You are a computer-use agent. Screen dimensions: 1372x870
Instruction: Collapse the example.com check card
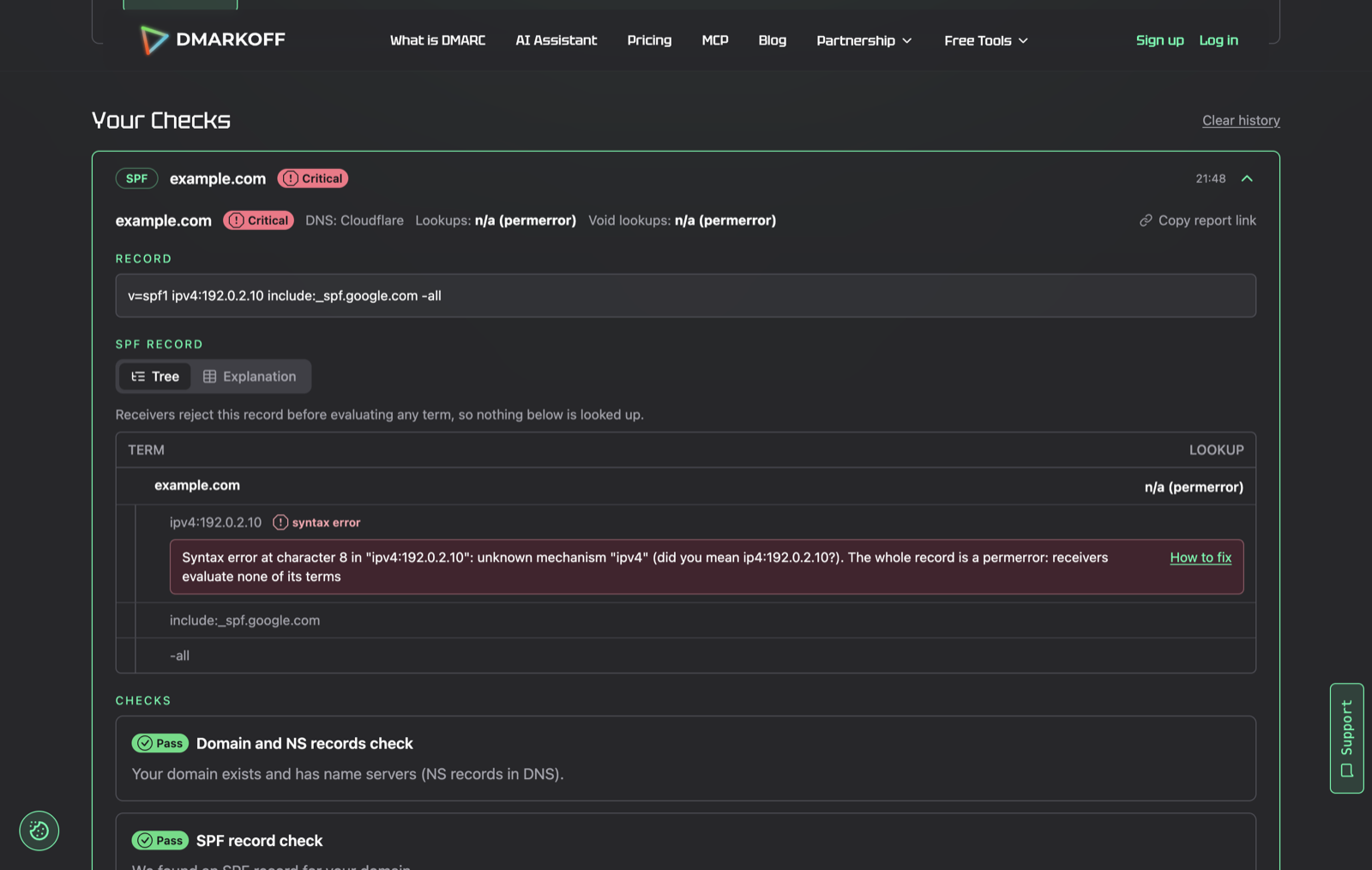click(x=1247, y=178)
